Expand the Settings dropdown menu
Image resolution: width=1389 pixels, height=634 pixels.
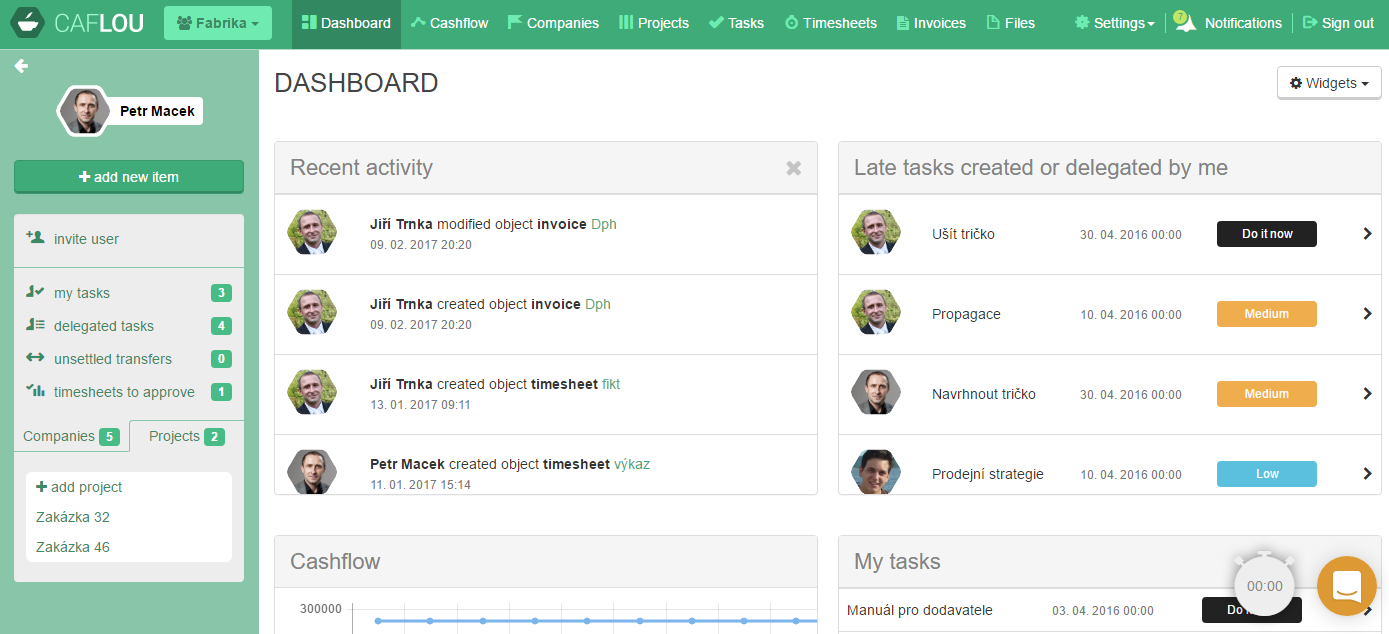click(1114, 23)
